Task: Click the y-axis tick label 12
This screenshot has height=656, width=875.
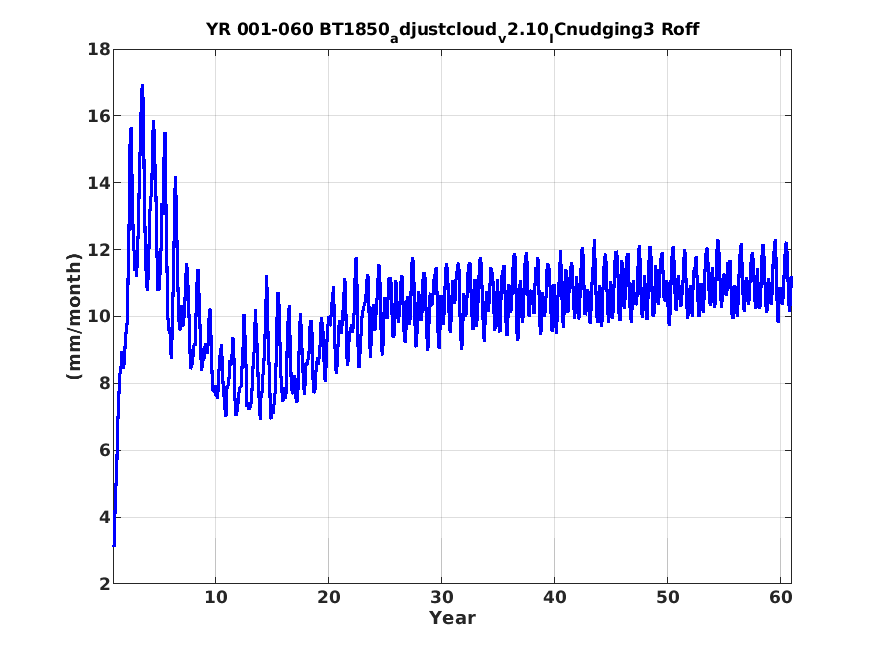Action: 99,250
